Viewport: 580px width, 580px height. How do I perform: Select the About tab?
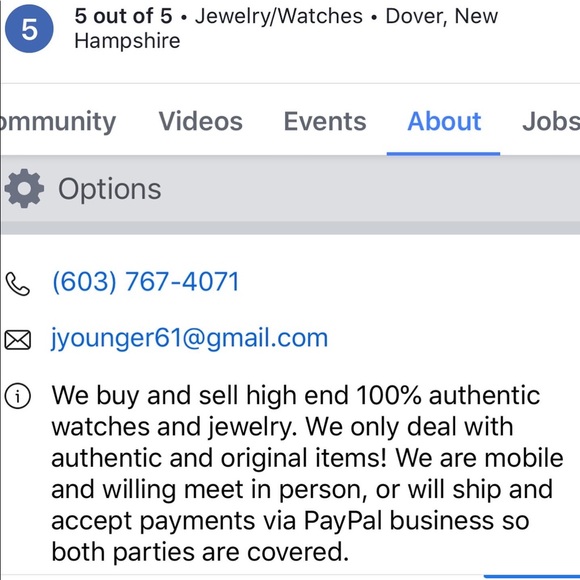click(x=444, y=121)
